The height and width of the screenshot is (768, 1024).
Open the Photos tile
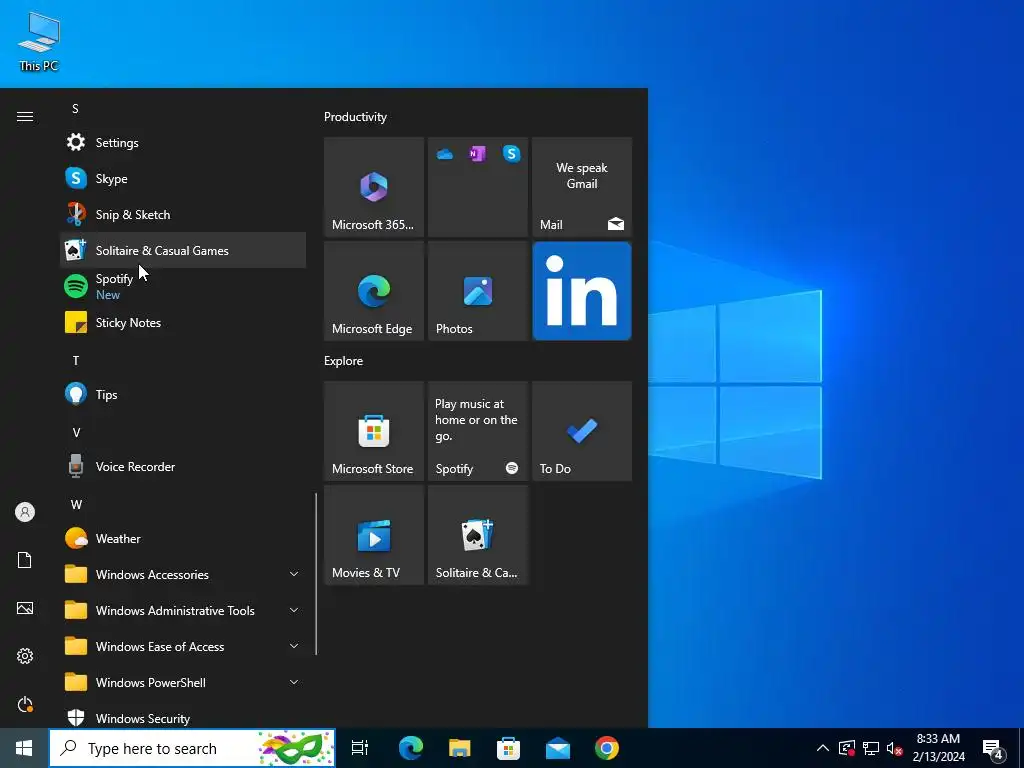pos(478,291)
